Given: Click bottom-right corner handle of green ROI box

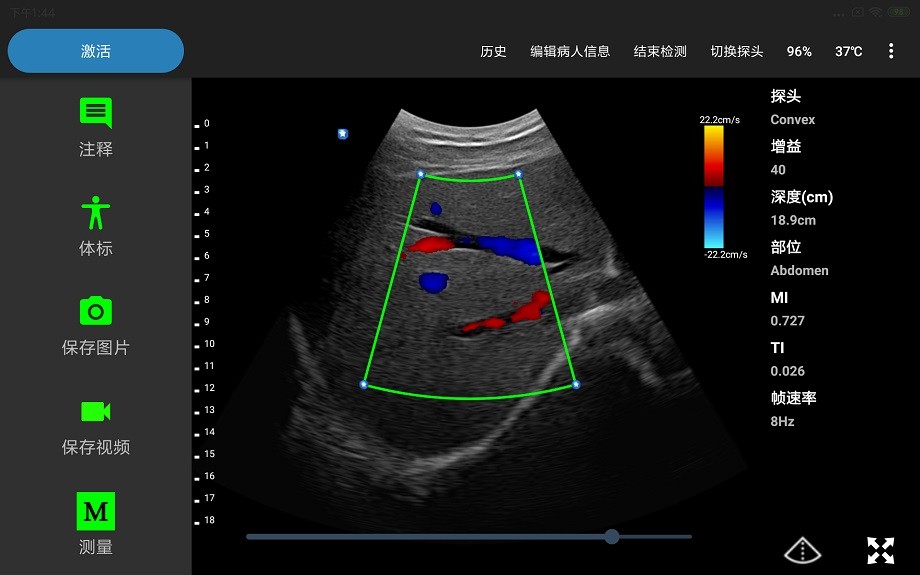Looking at the screenshot, I should (576, 384).
